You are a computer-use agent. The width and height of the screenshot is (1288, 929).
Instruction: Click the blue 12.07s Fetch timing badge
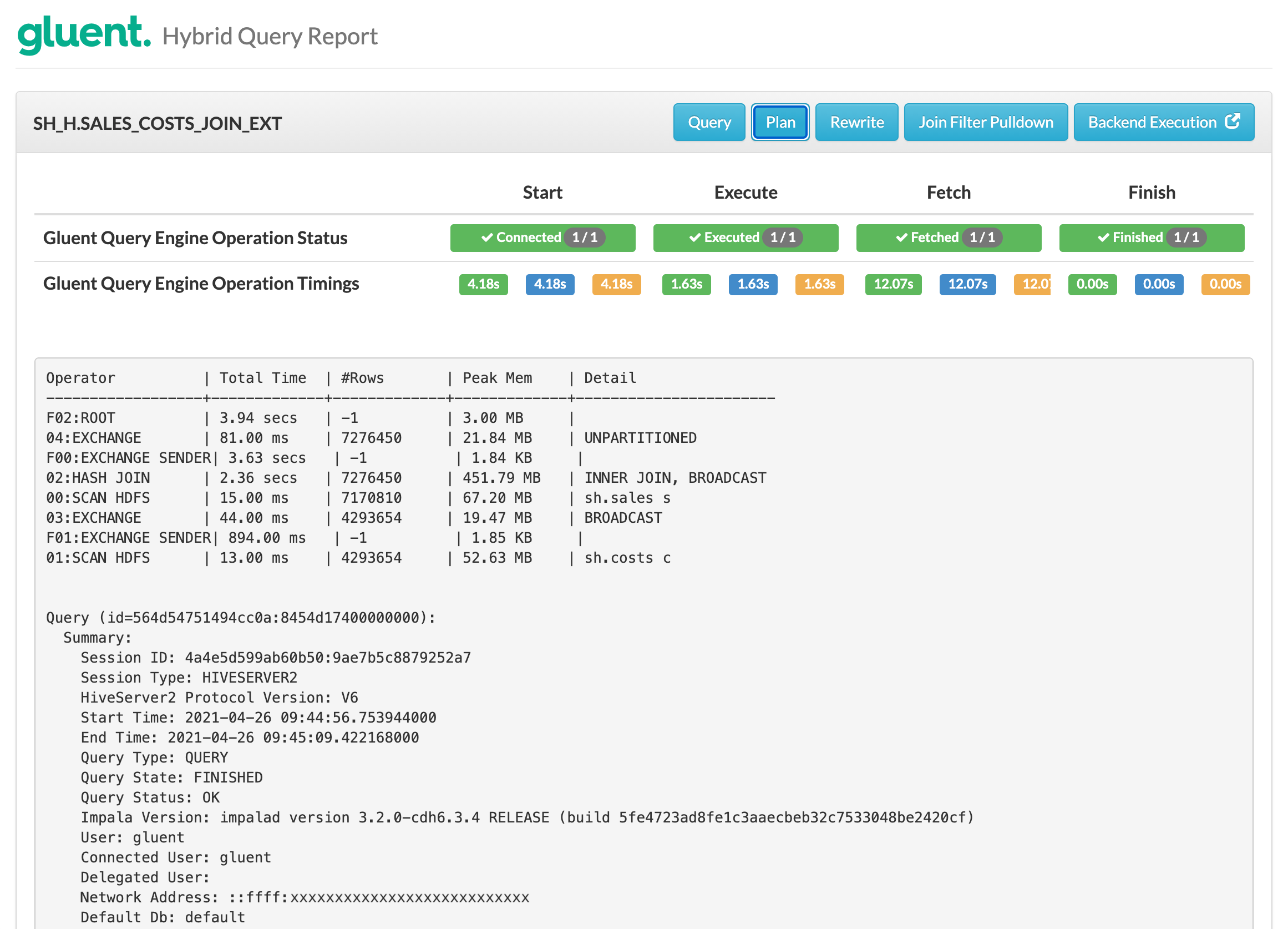tap(967, 284)
